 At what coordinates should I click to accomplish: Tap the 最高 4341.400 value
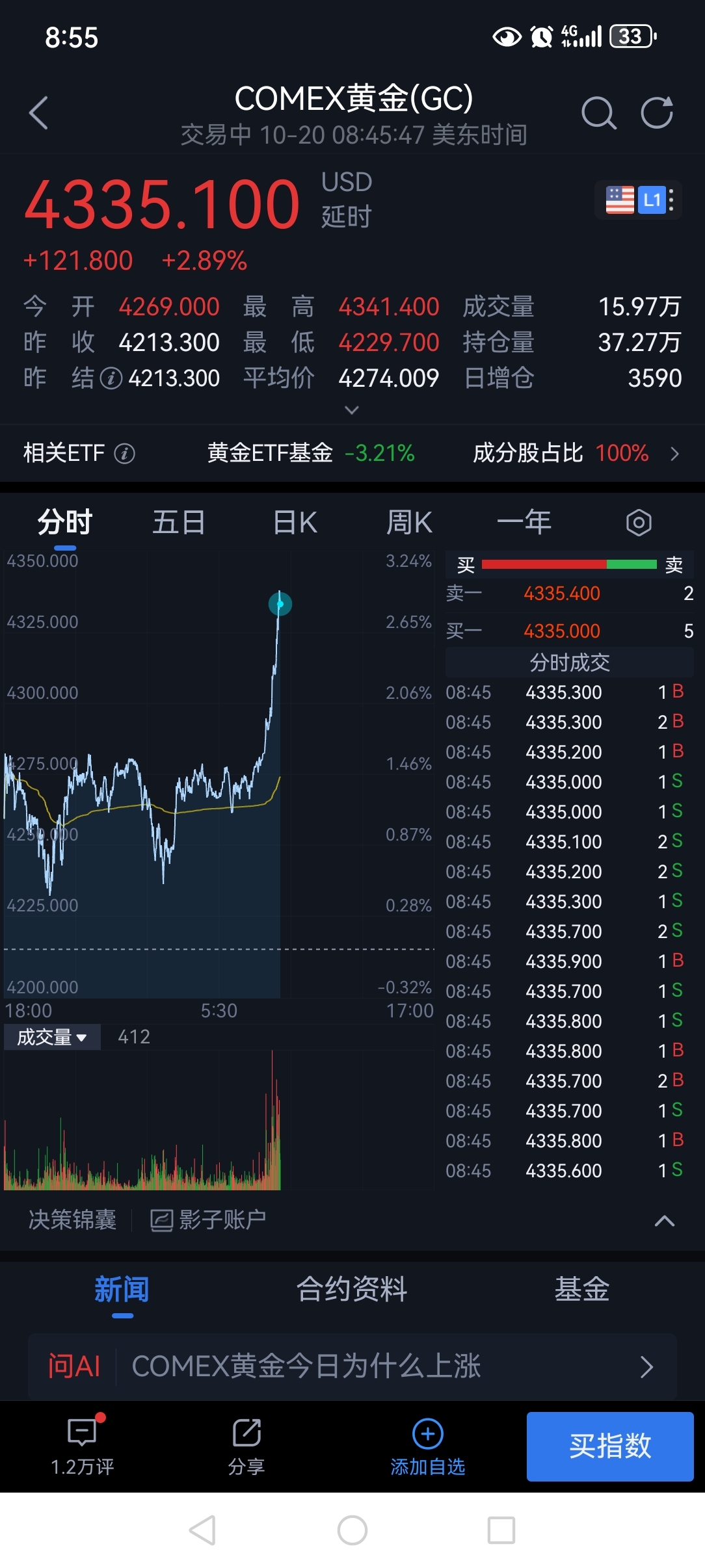click(x=389, y=307)
